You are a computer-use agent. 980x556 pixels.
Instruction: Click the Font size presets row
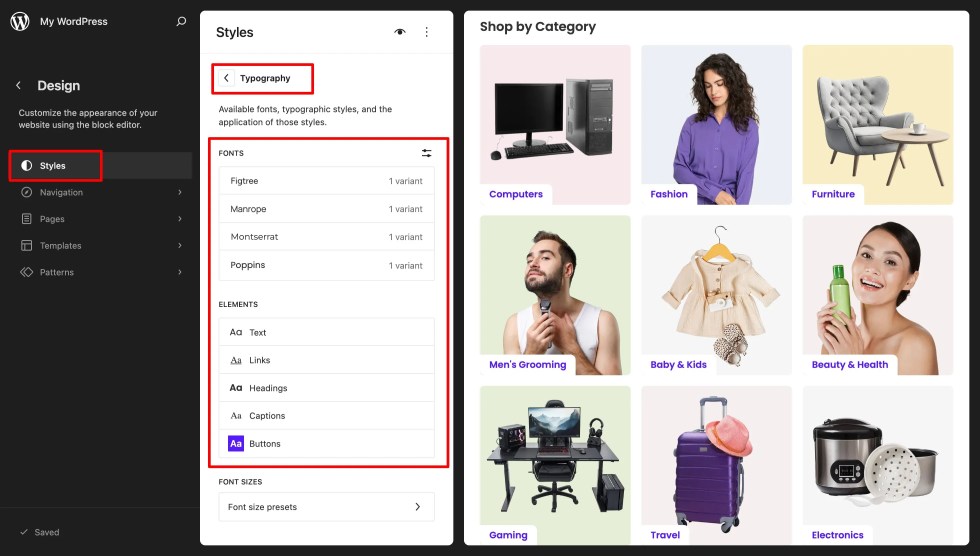coord(326,507)
